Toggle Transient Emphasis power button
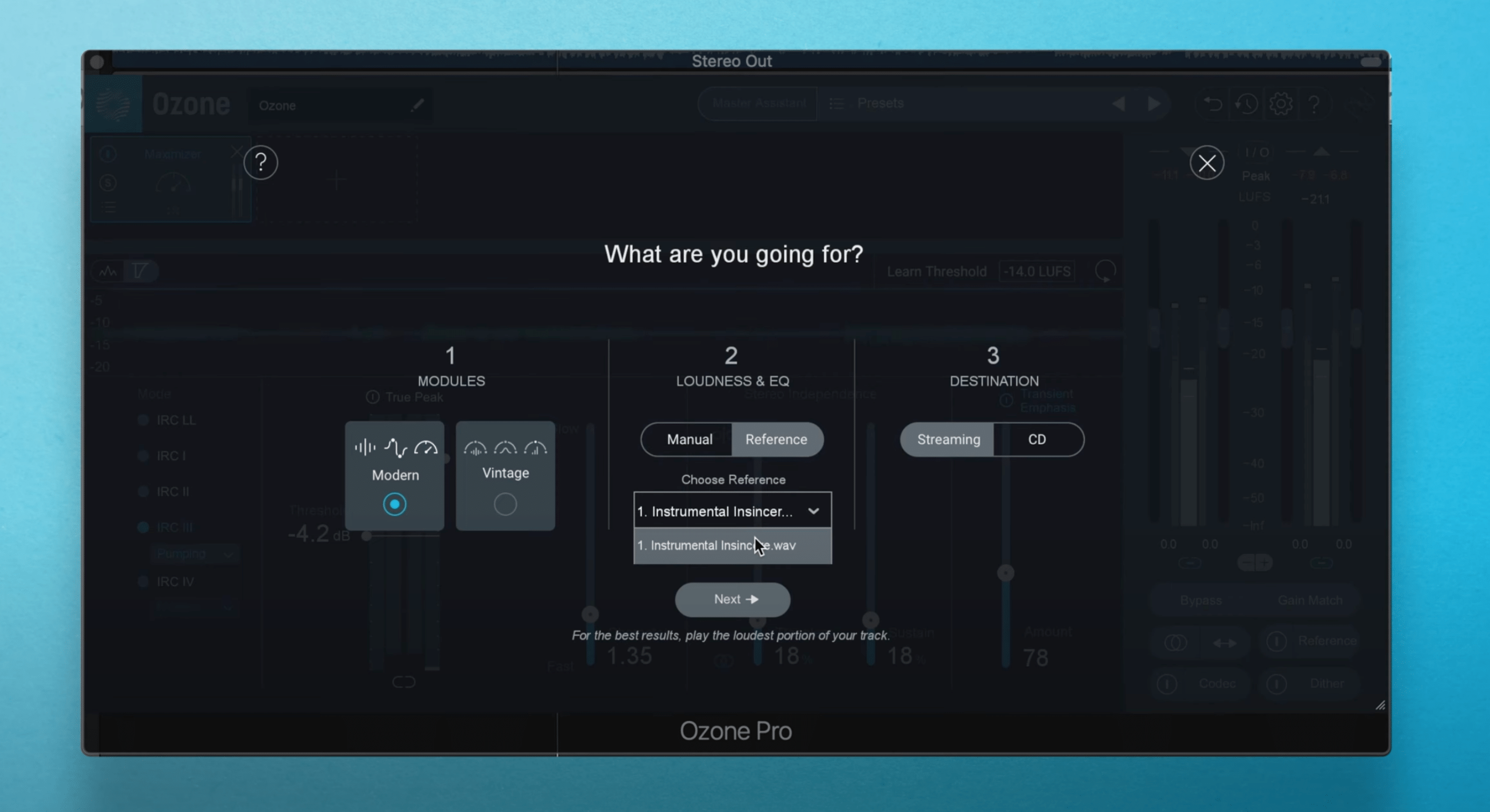 click(x=1006, y=400)
